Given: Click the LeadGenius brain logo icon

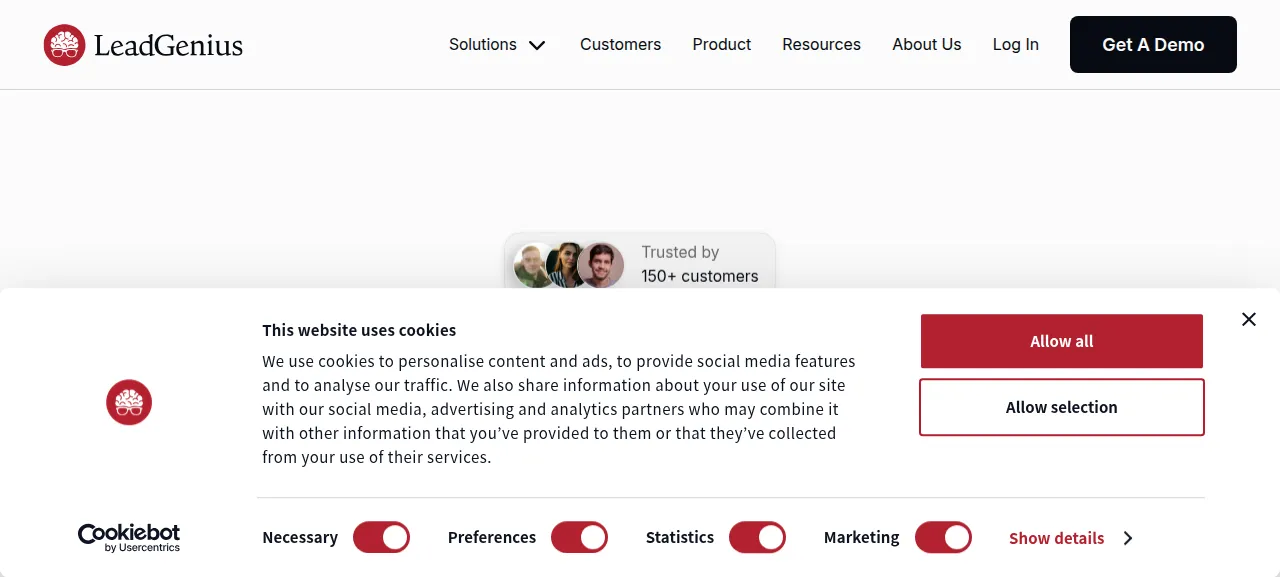Looking at the screenshot, I should point(64,45).
